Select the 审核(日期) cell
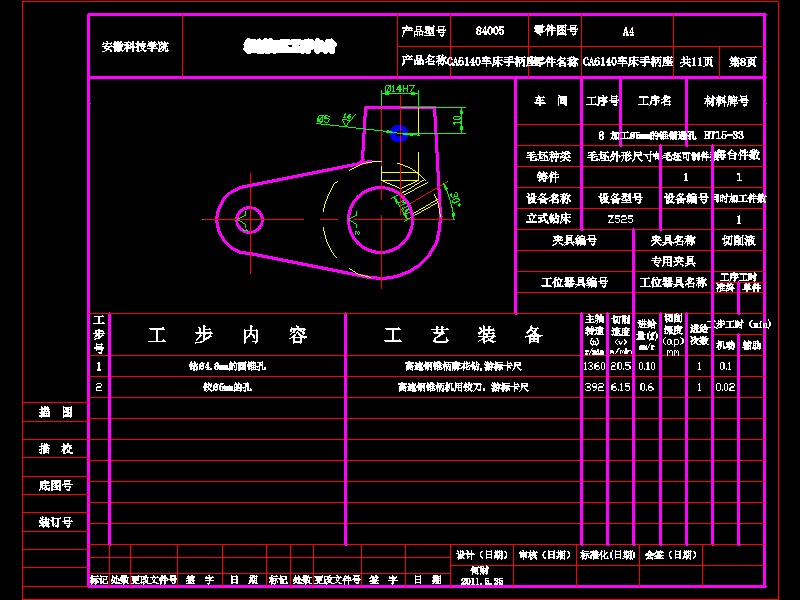 tap(544, 555)
